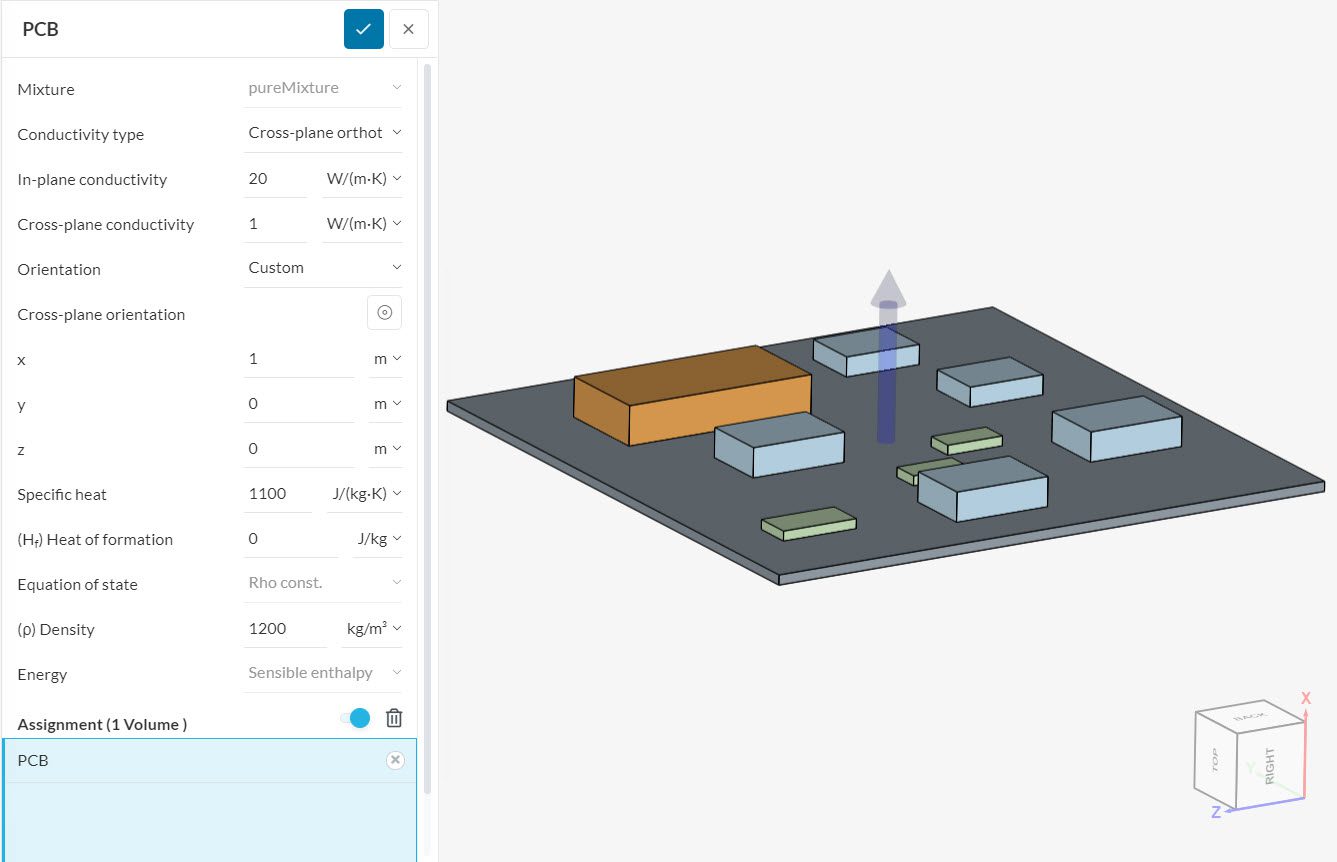Expand the Orientation dropdown set to Custom
Screen dimensions: 1337x862
323,268
